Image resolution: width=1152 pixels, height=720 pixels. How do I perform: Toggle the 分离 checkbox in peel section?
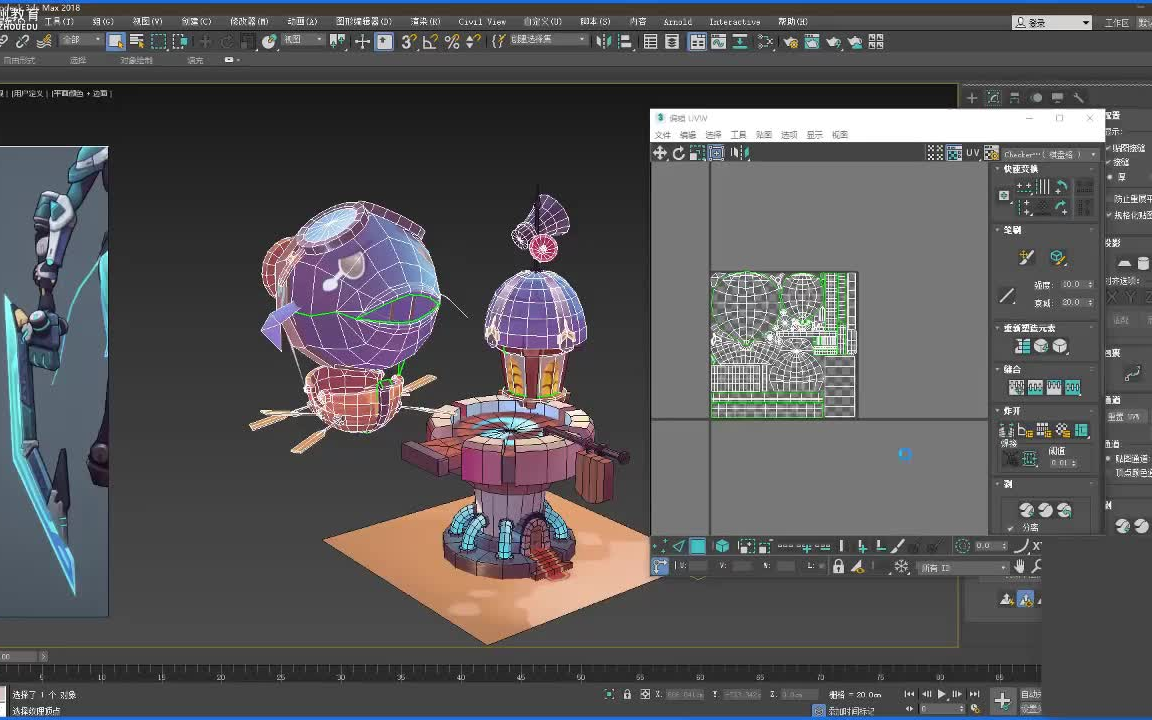pyautogui.click(x=1010, y=528)
